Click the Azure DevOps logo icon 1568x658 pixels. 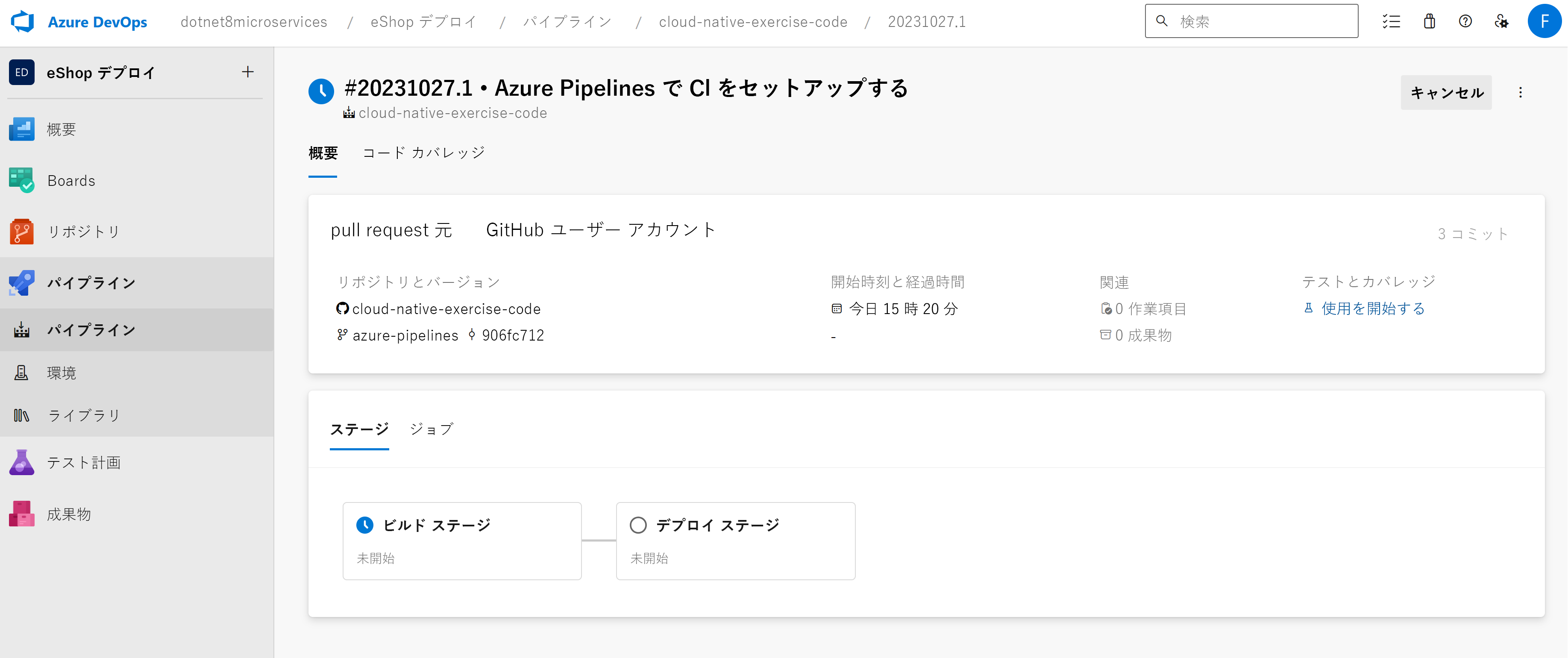[x=23, y=22]
